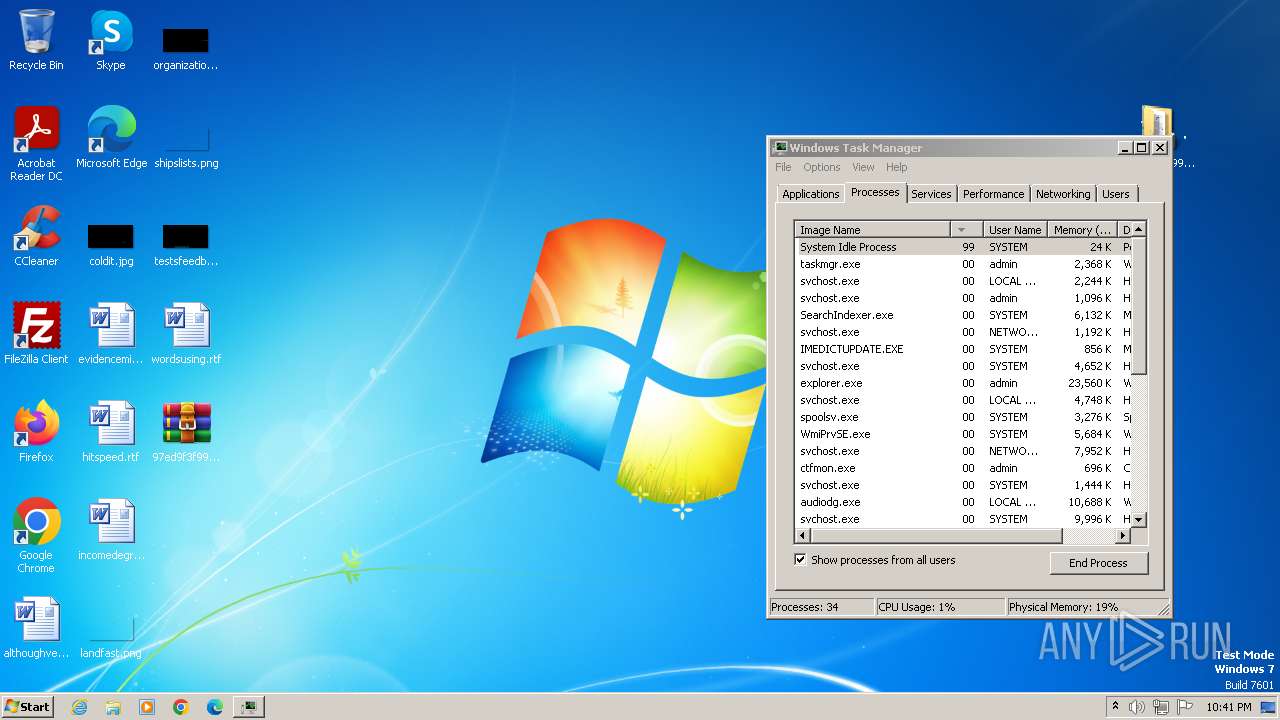Click the vertical scrollbar down arrow
Image resolution: width=1280 pixels, height=720 pixels.
(x=1138, y=520)
